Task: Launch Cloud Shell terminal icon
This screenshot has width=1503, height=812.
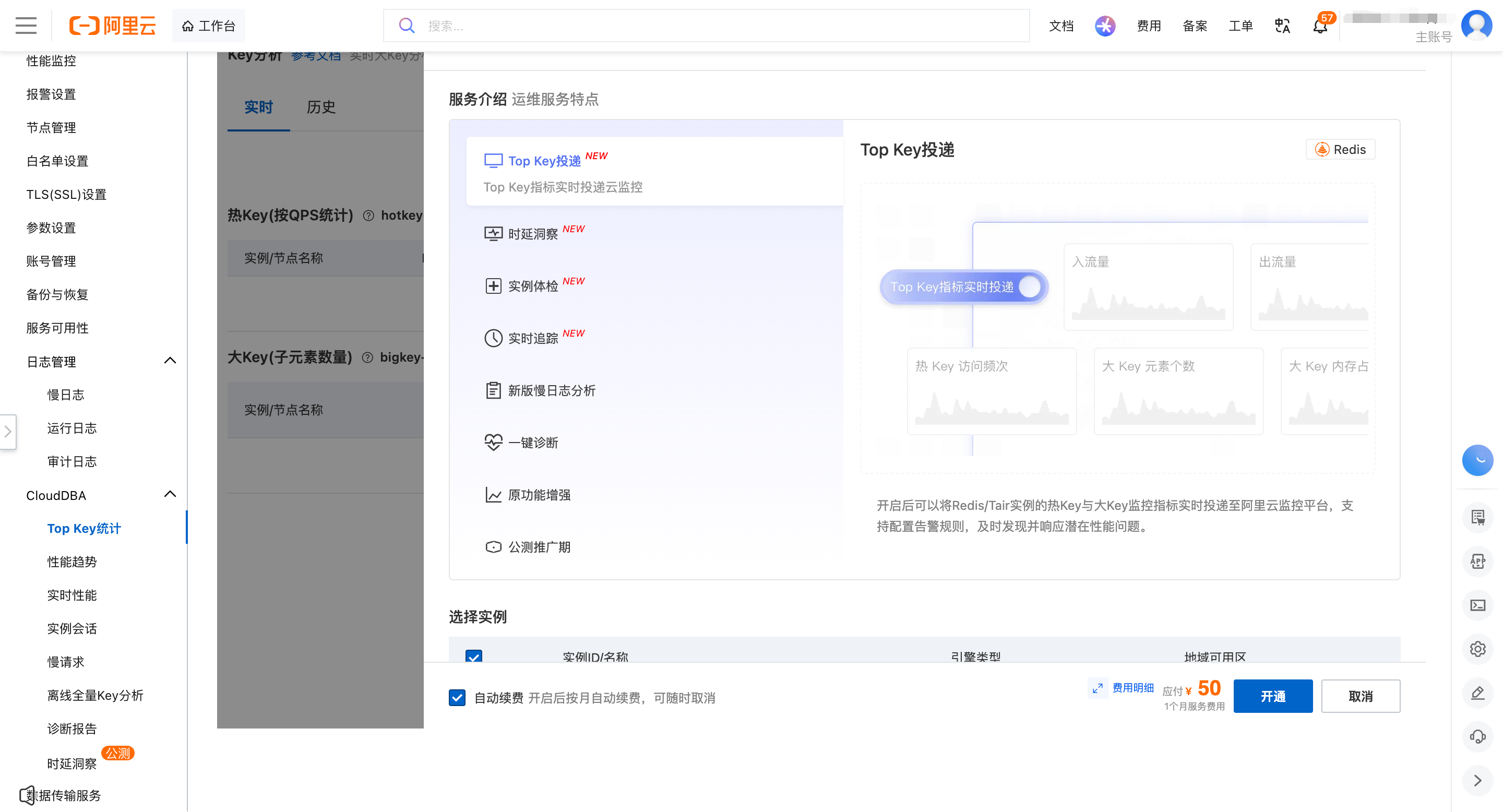Action: coord(1477,605)
